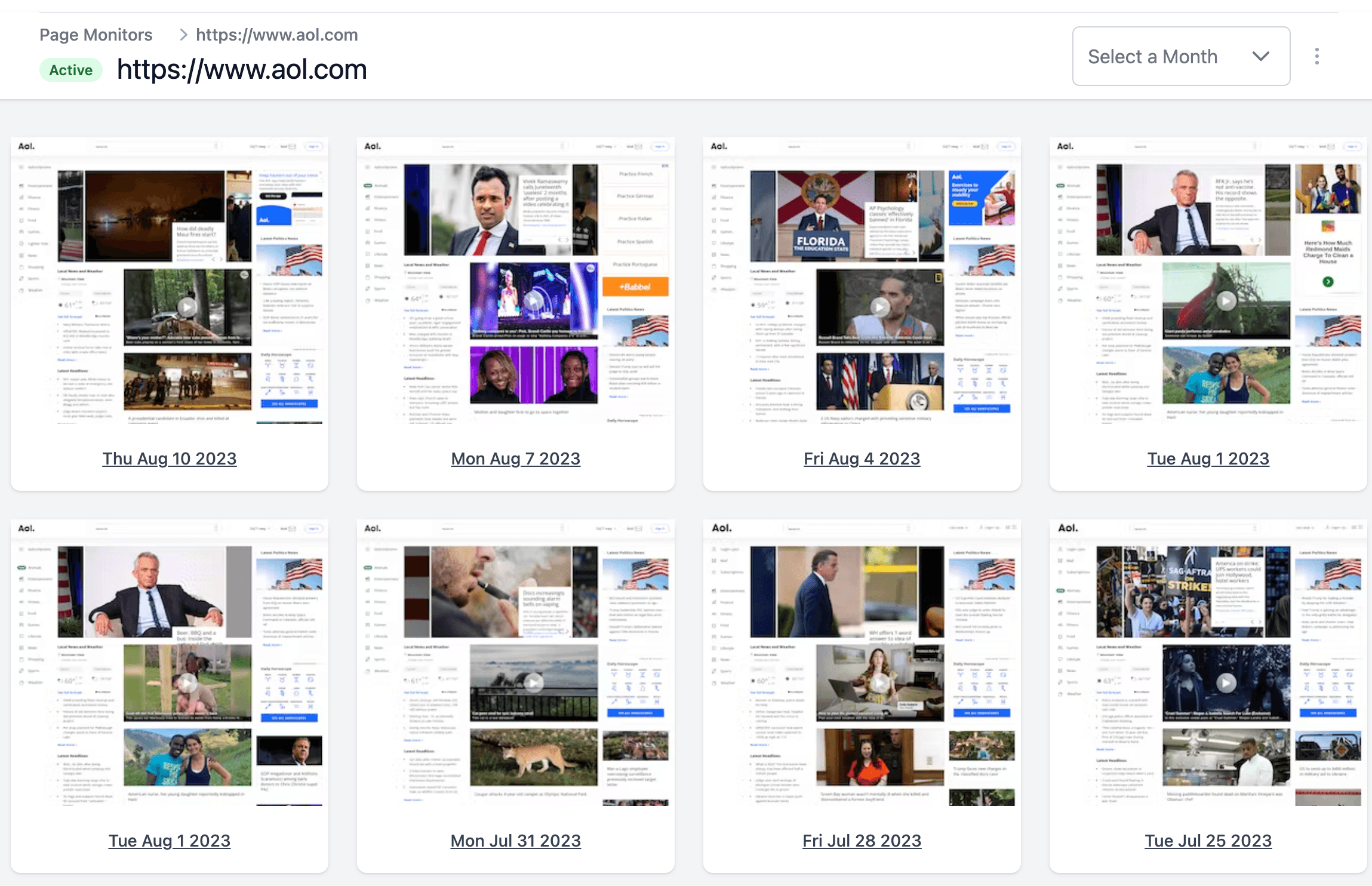Go to Page Monitors breadcrumb
This screenshot has height=886, width=1372.
click(96, 35)
